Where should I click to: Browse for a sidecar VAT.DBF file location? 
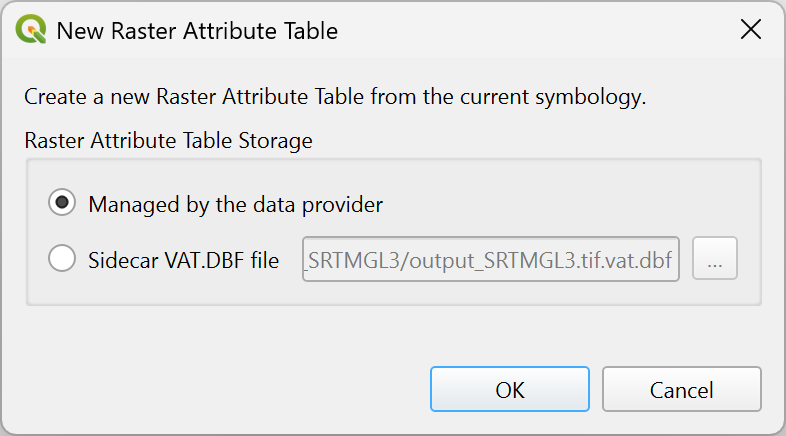(x=714, y=260)
